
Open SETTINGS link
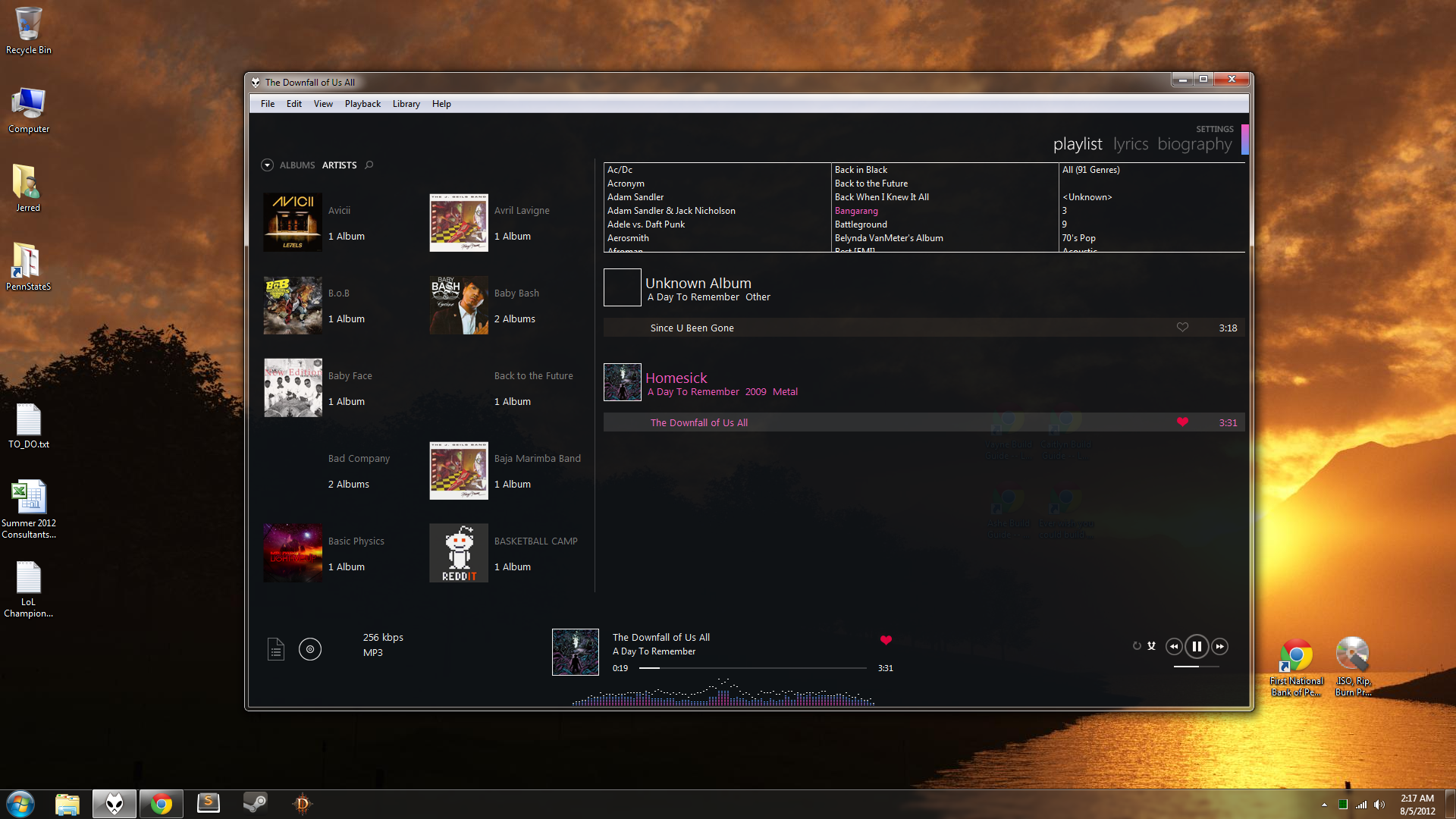pyautogui.click(x=1215, y=129)
